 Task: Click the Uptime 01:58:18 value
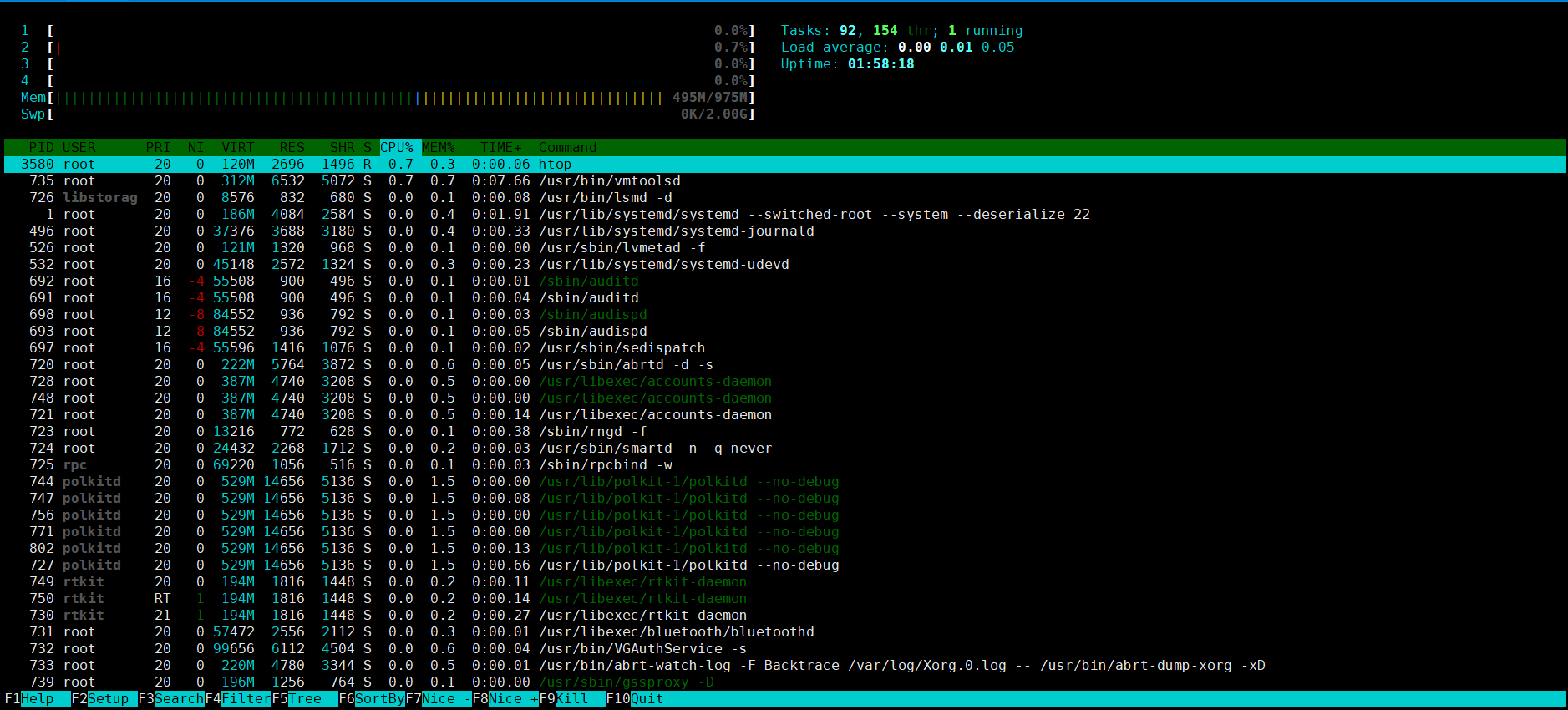(x=880, y=64)
